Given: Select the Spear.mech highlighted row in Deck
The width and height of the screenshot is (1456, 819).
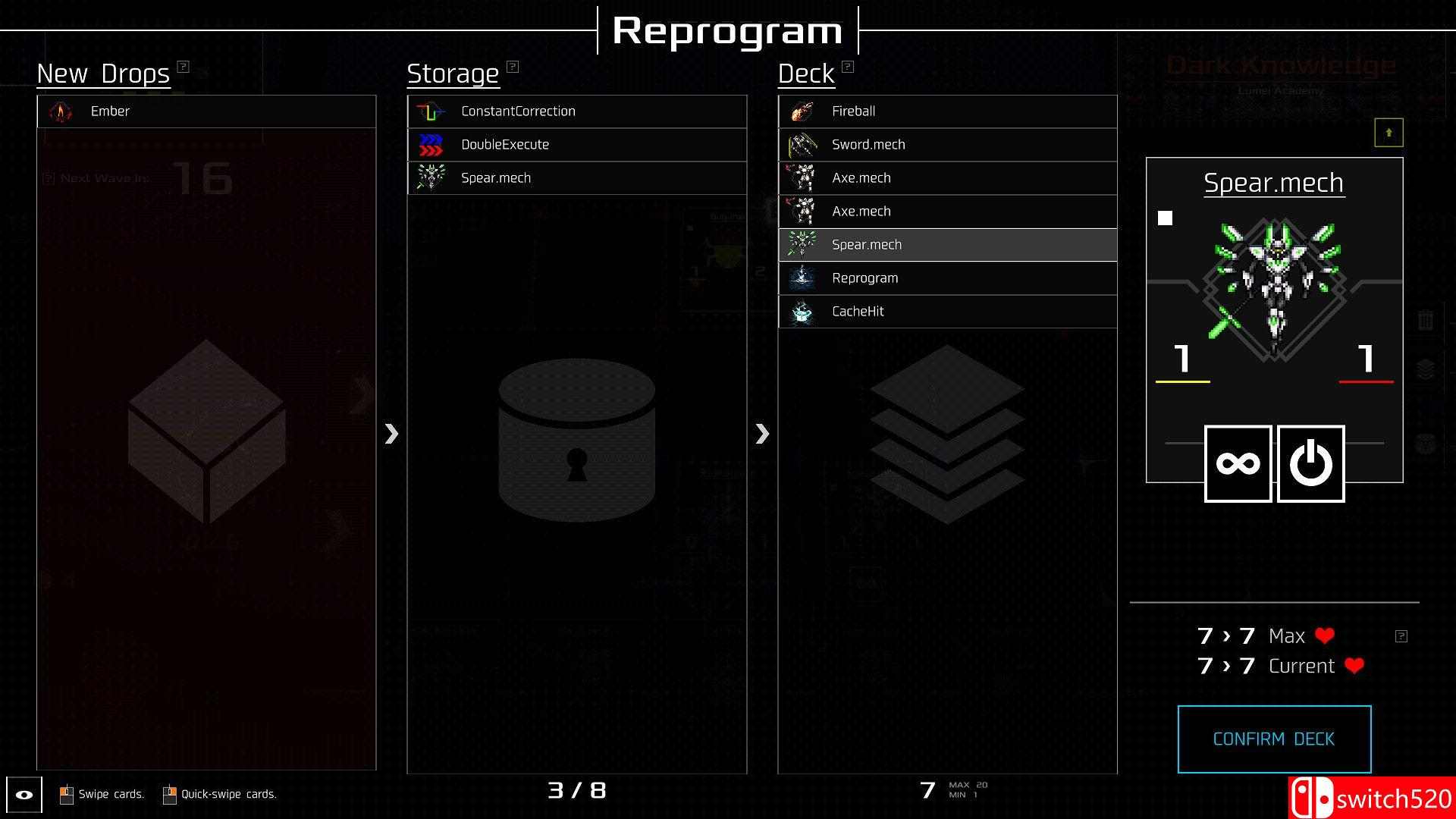Looking at the screenshot, I should coord(947,244).
